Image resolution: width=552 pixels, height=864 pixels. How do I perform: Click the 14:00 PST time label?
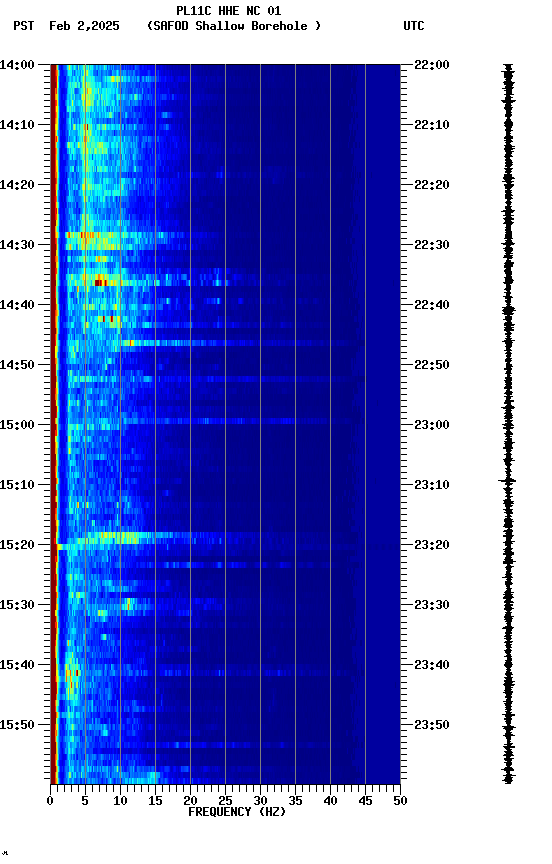pyautogui.click(x=17, y=65)
